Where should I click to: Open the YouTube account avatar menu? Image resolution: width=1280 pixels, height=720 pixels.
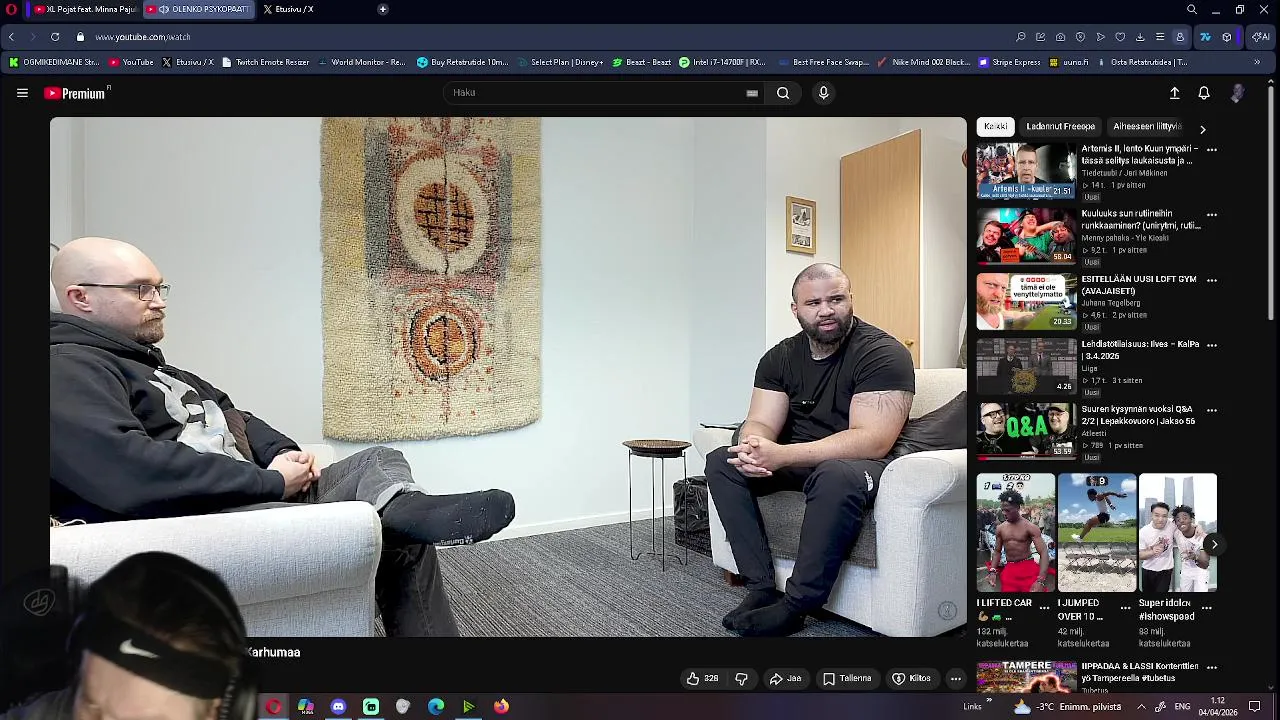tap(1237, 93)
